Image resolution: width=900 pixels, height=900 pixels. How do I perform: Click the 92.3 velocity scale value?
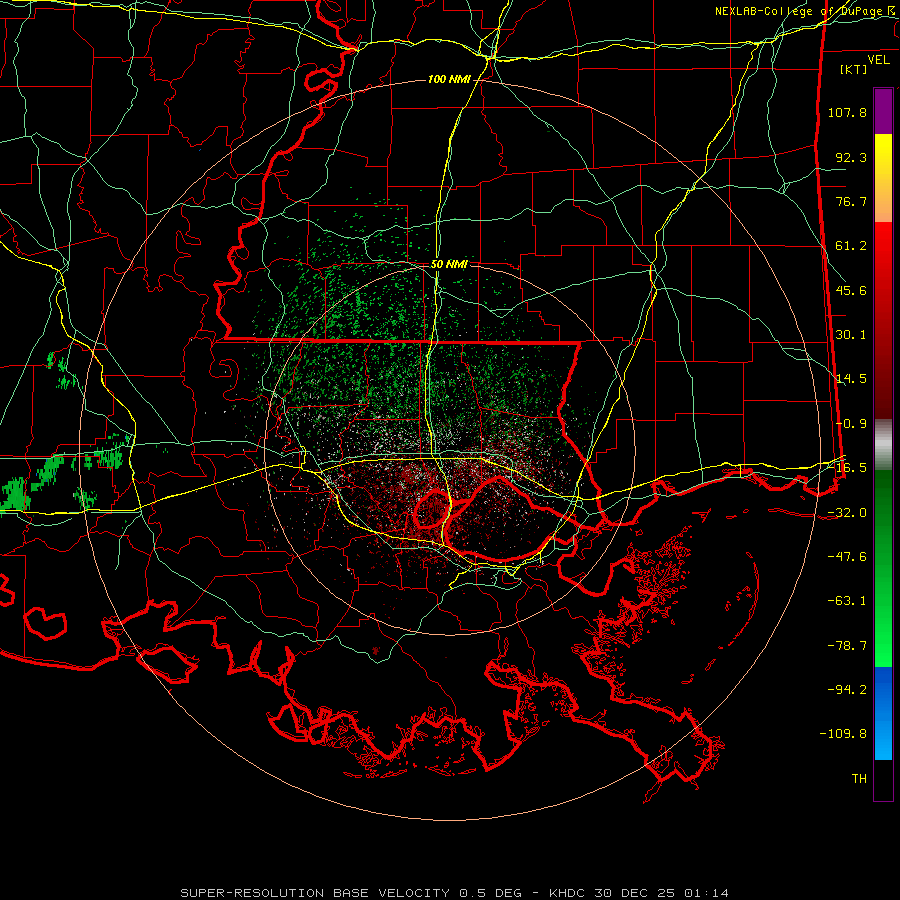(851, 157)
